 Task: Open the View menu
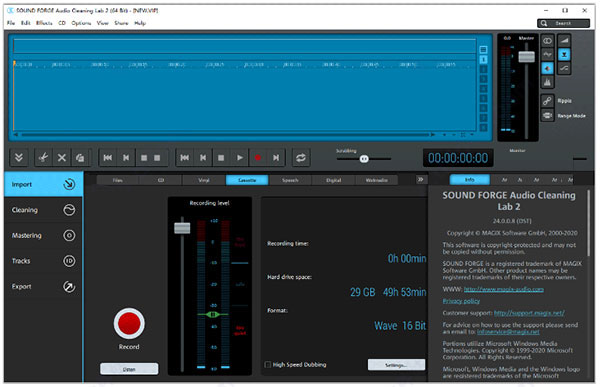pyautogui.click(x=102, y=23)
